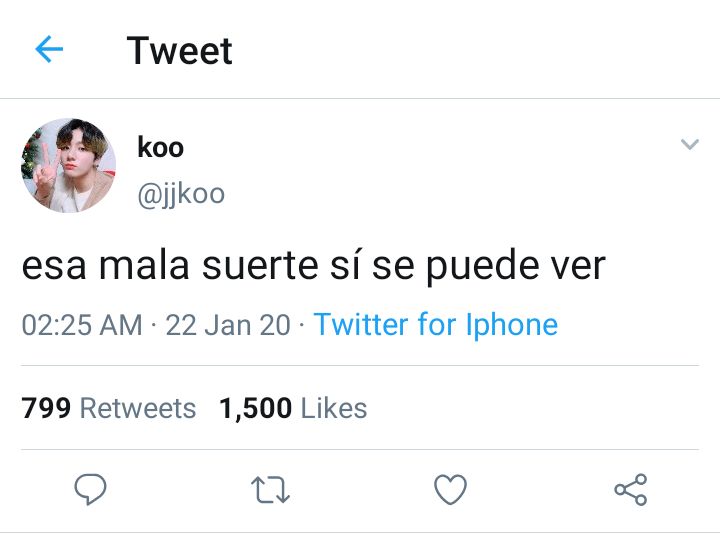Screen dimensions: 720x535
Task: Open the profile via display name koo
Action: 160,147
